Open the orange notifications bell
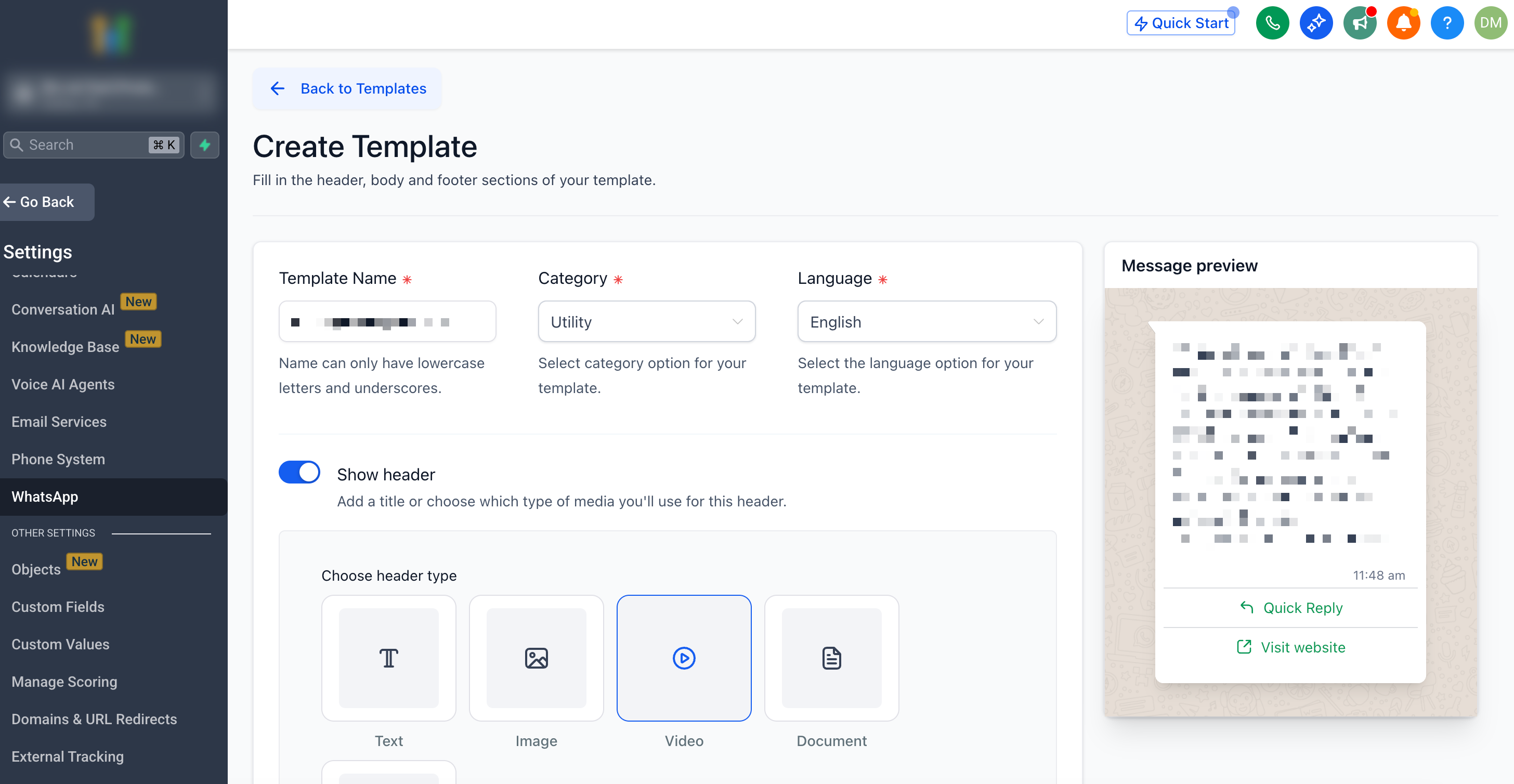 coord(1403,23)
